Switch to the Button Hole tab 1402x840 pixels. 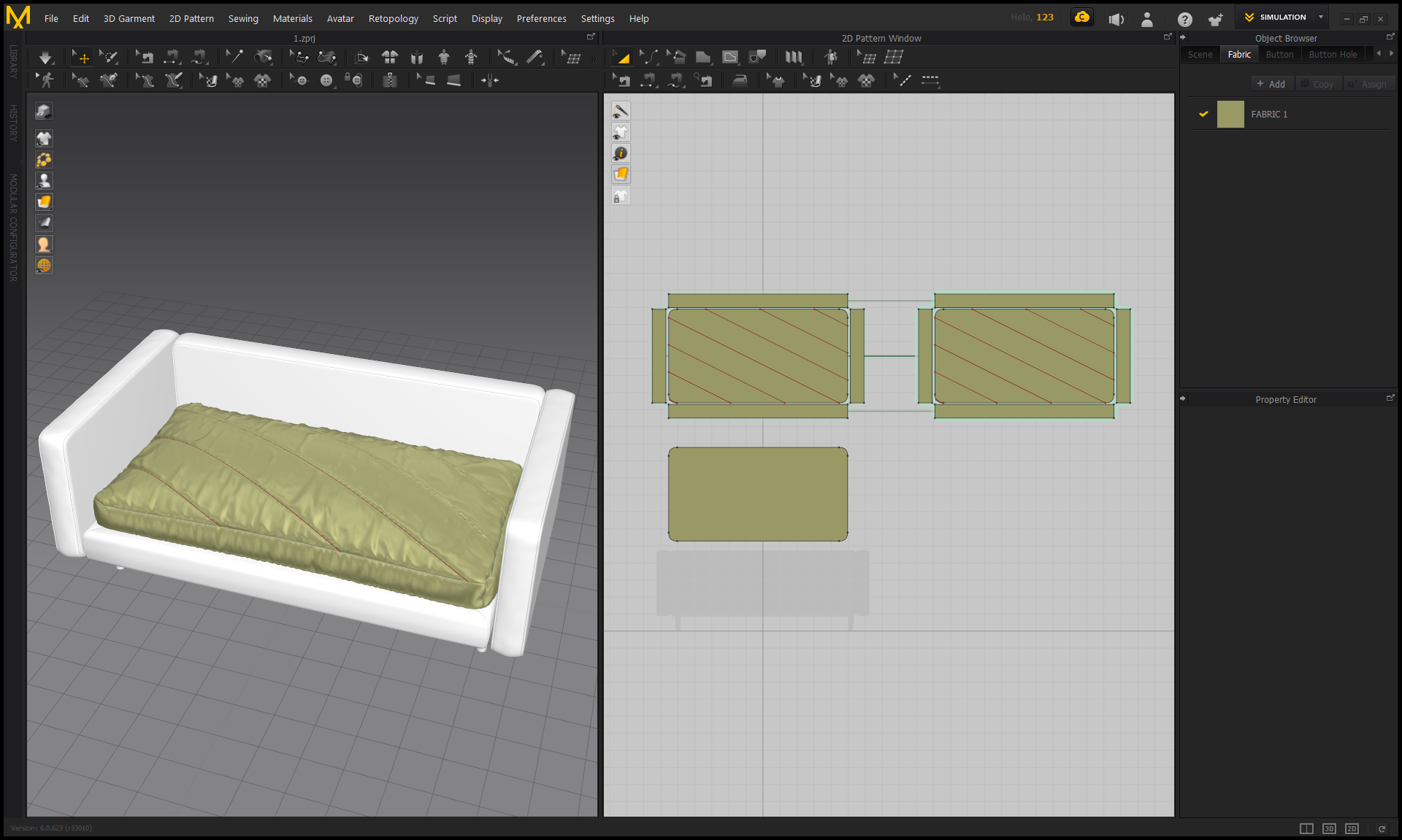[1333, 55]
